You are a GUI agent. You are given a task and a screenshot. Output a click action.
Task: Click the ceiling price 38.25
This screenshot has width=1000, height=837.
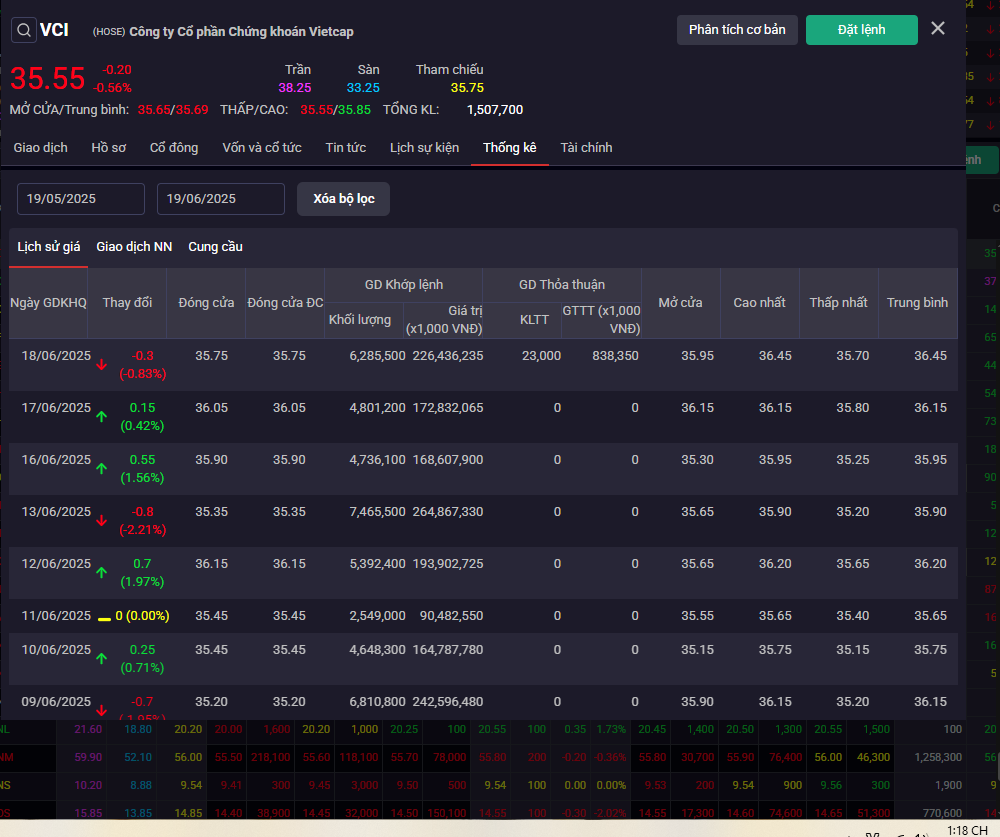[x=295, y=88]
